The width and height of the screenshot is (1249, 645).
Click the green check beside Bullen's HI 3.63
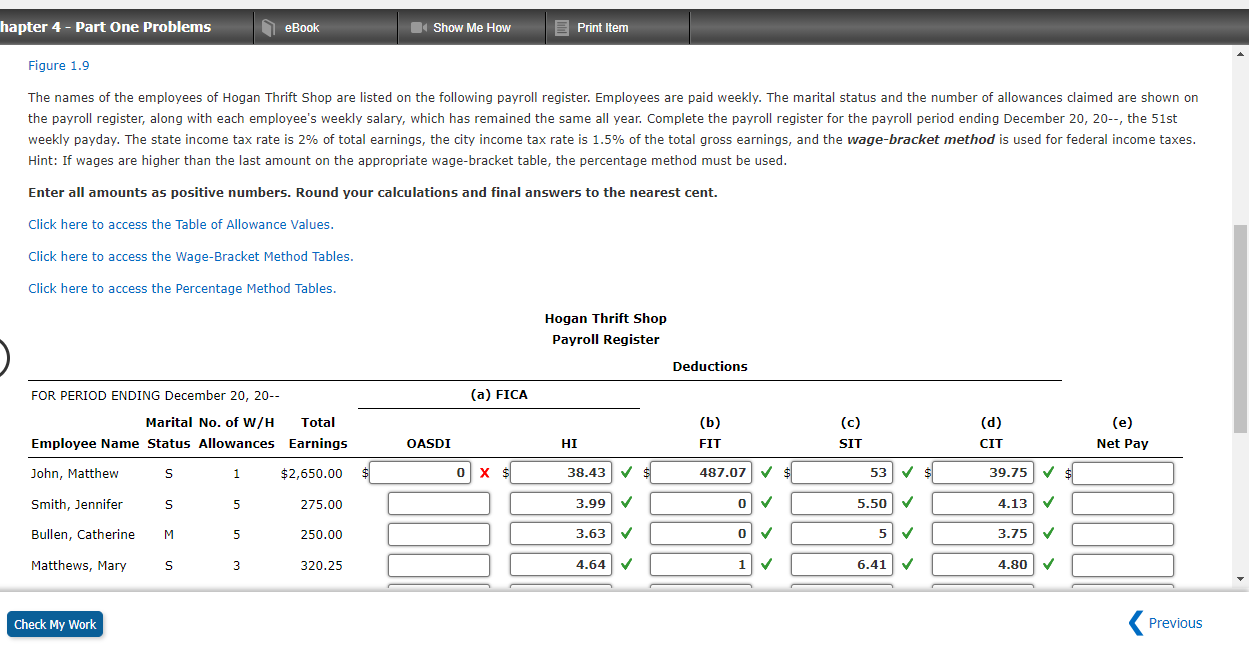click(626, 534)
